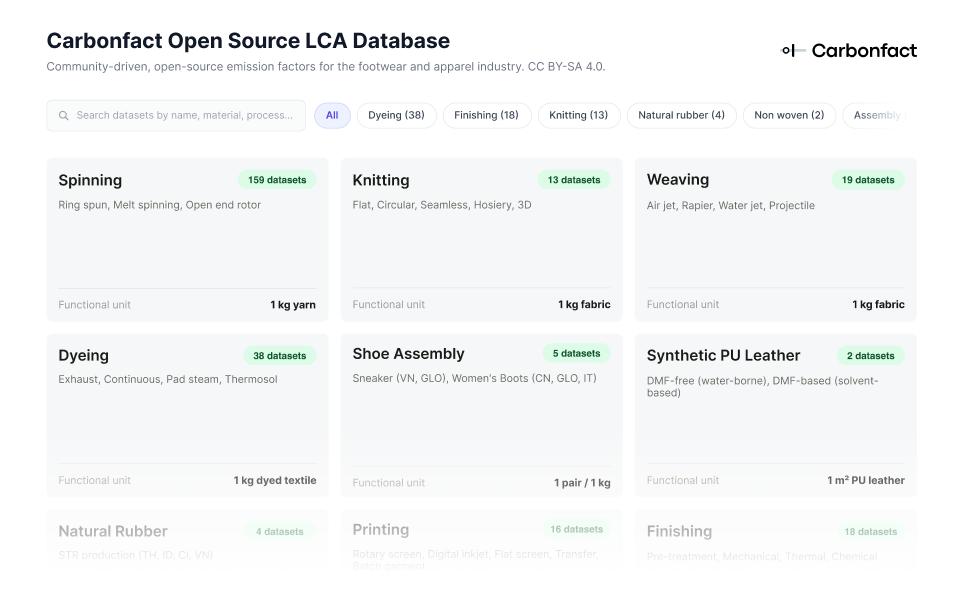
Task: Click "Functional unit" label in Knitting card
Action: 389,304
